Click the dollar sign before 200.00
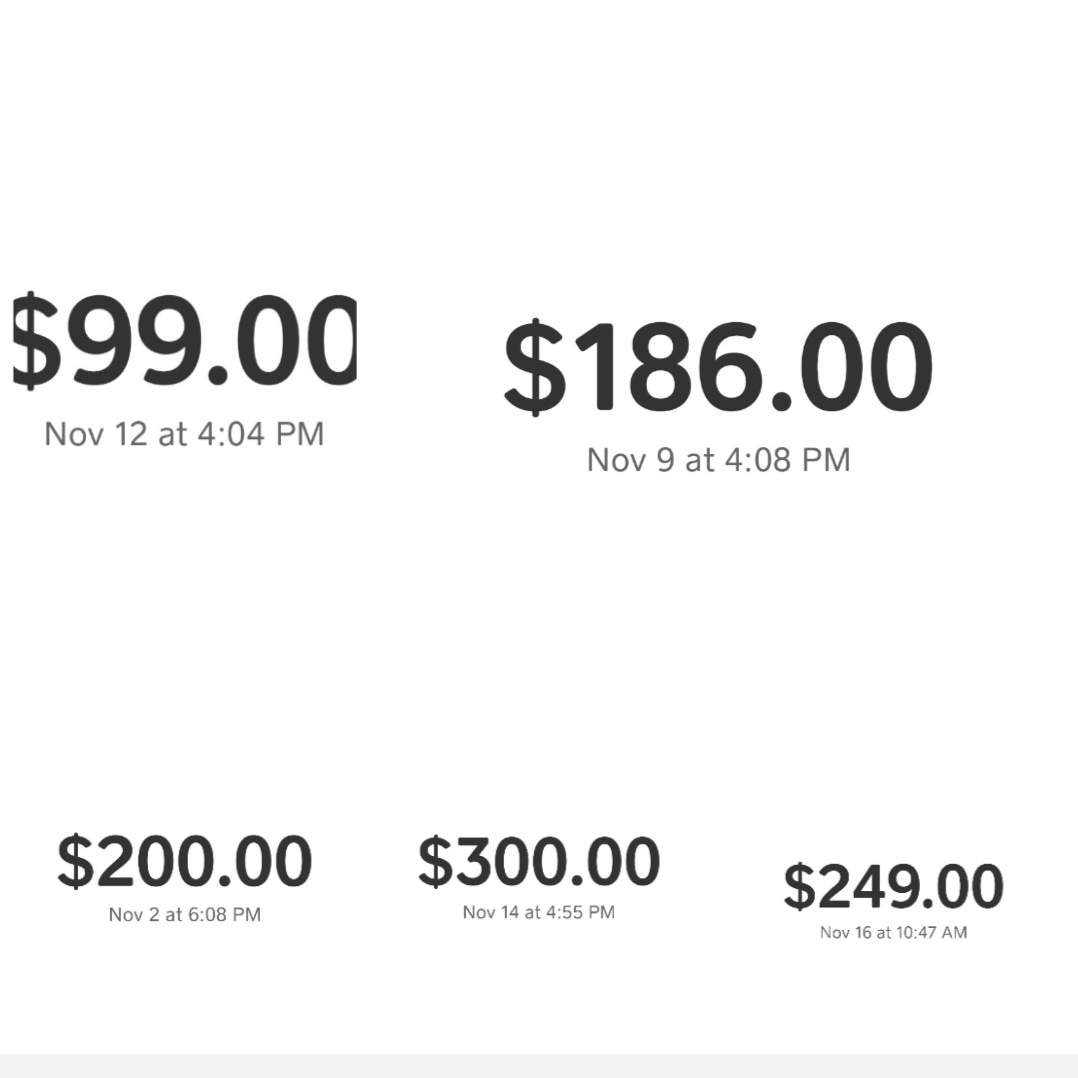The image size is (1078, 1078). point(75,862)
